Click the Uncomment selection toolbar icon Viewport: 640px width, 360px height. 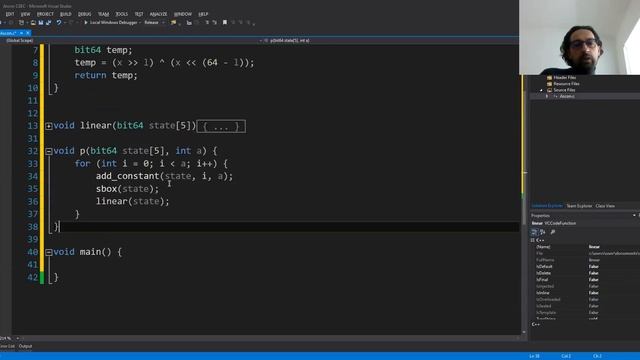coord(214,22)
